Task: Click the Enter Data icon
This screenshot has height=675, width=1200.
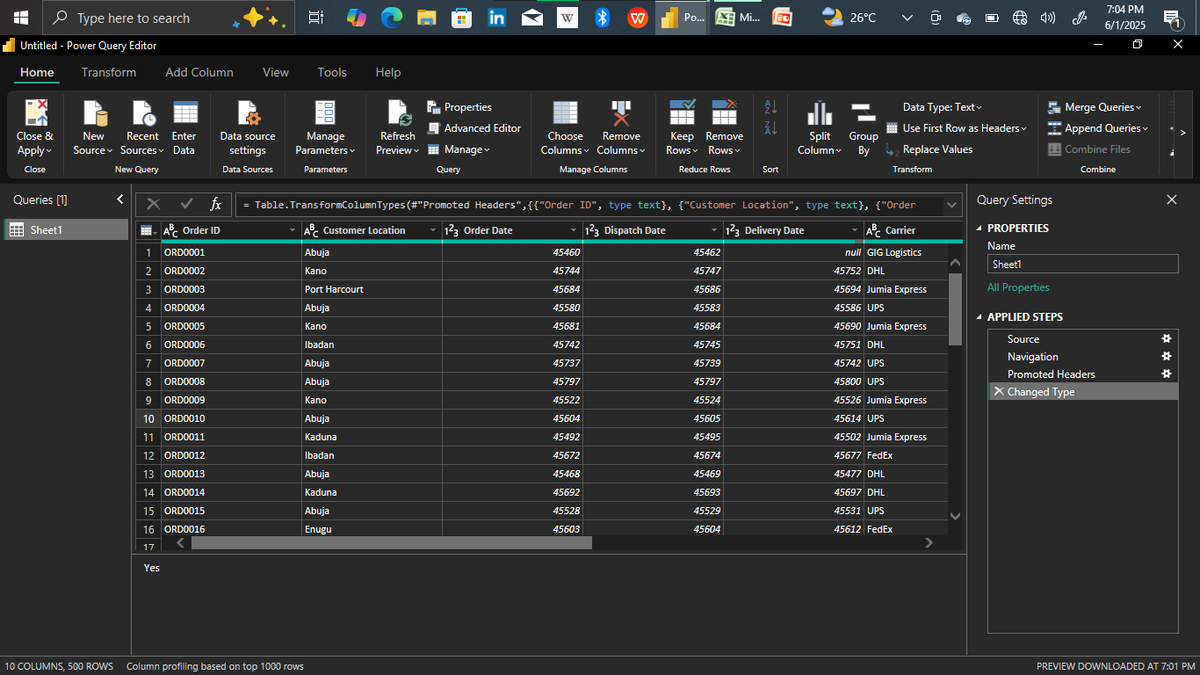Action: click(x=184, y=112)
